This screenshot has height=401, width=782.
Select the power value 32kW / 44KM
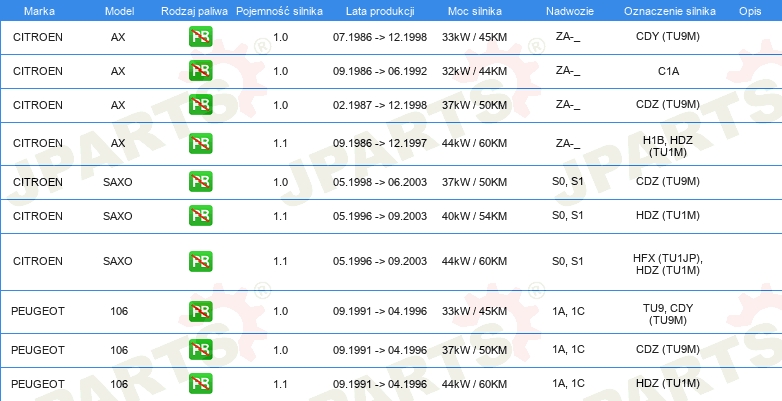point(474,71)
